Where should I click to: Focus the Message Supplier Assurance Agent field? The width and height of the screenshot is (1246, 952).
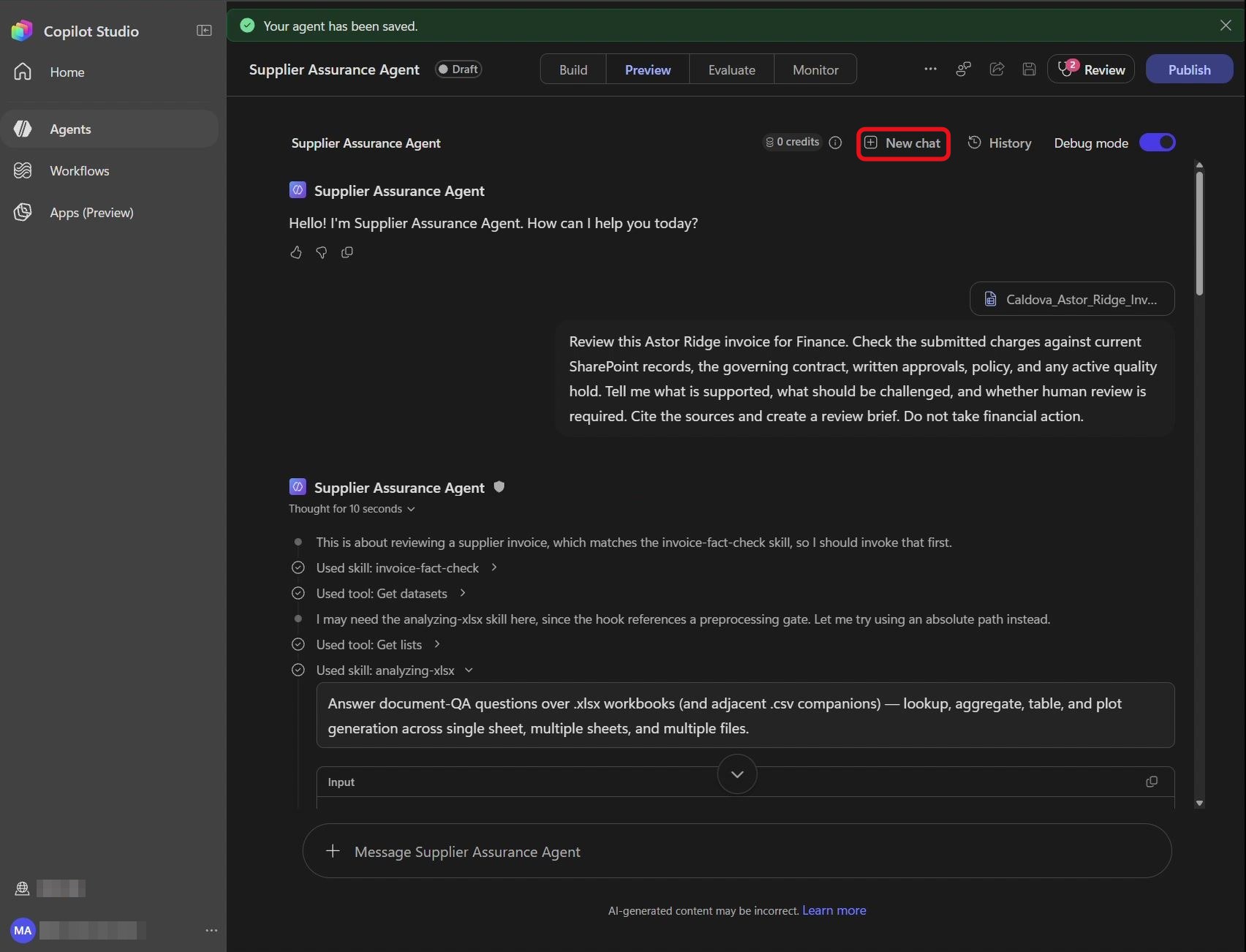tap(737, 851)
